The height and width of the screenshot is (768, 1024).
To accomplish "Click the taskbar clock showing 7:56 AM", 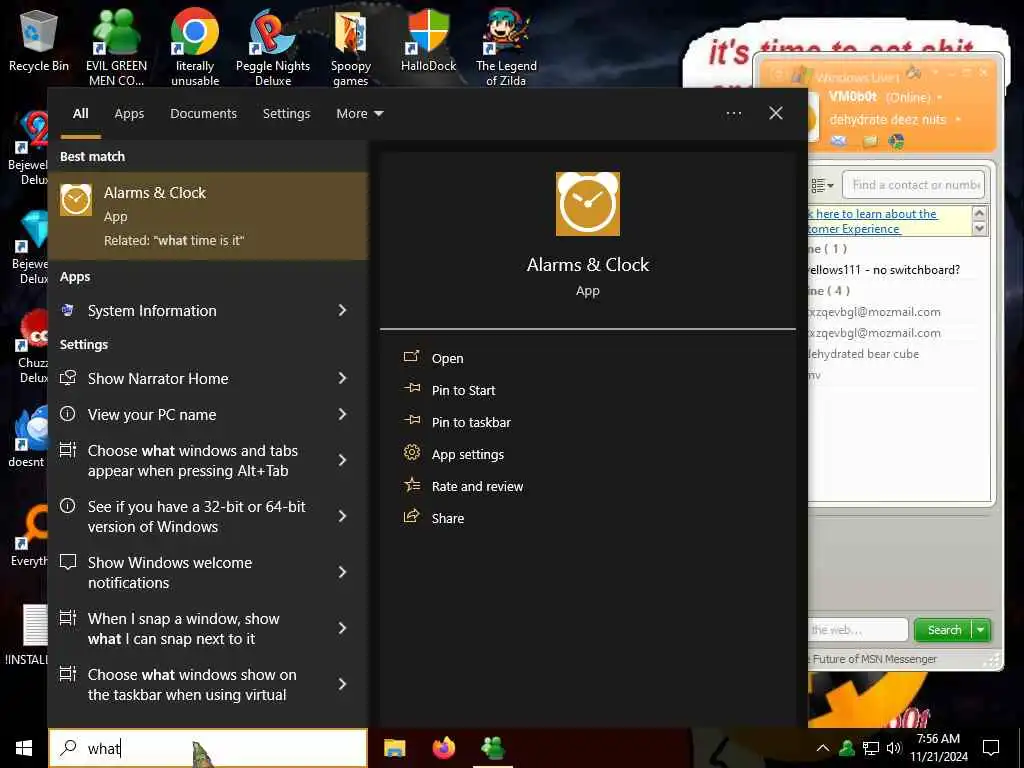I will click(x=938, y=748).
